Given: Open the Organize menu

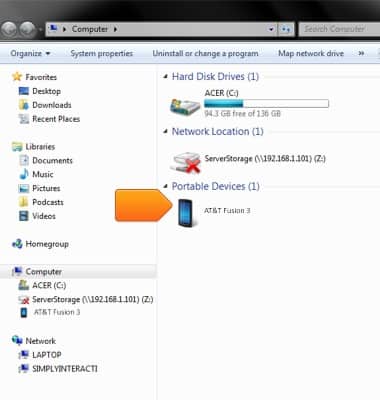Looking at the screenshot, I should [x=30, y=53].
